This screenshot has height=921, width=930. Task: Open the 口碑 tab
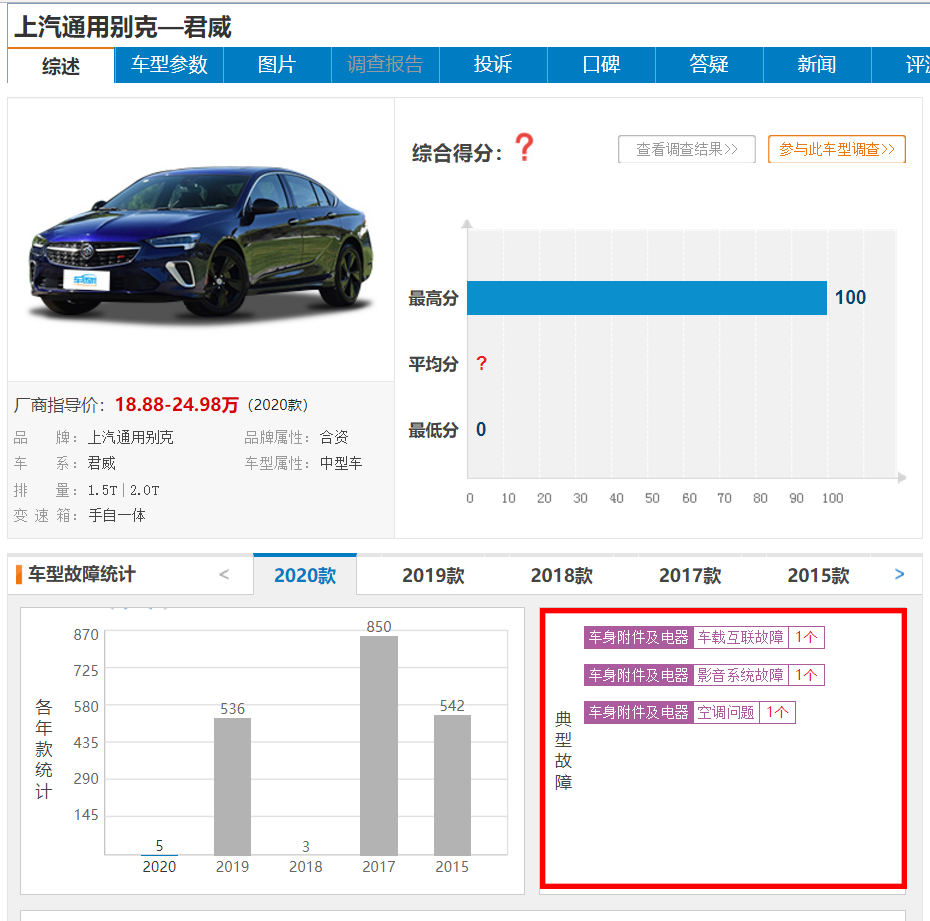click(601, 65)
